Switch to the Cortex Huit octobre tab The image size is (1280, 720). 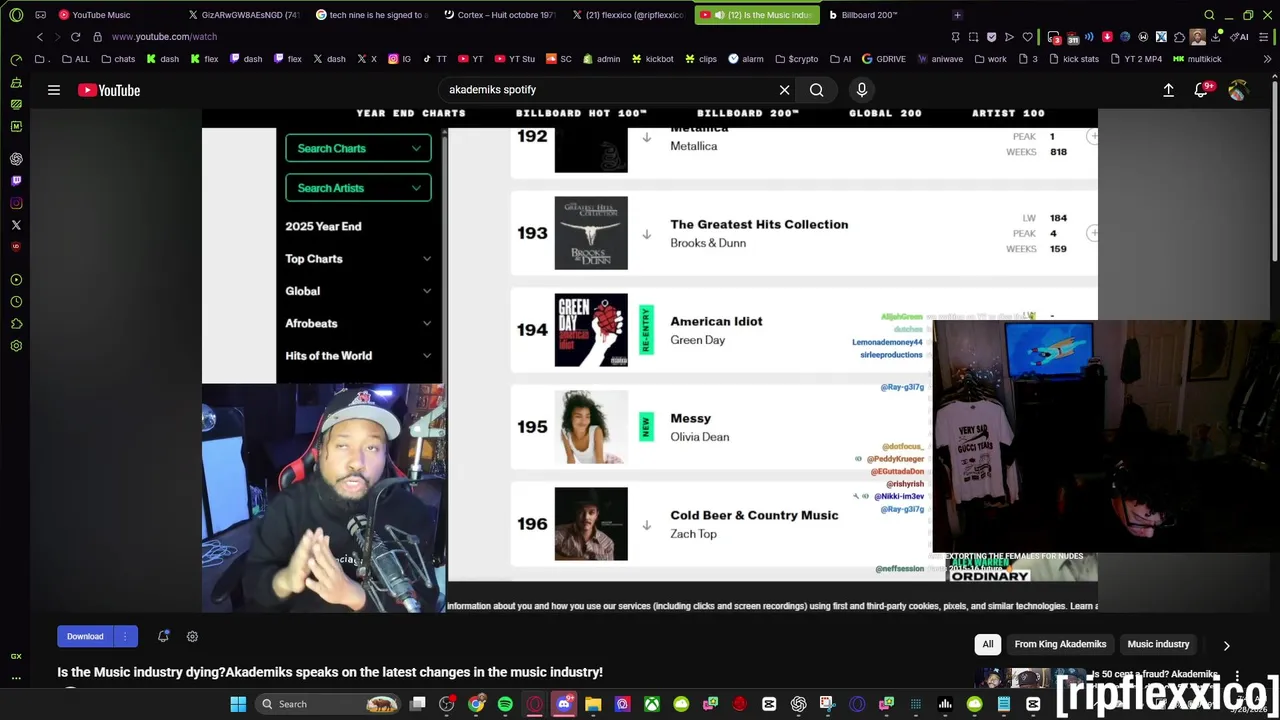tap(499, 15)
